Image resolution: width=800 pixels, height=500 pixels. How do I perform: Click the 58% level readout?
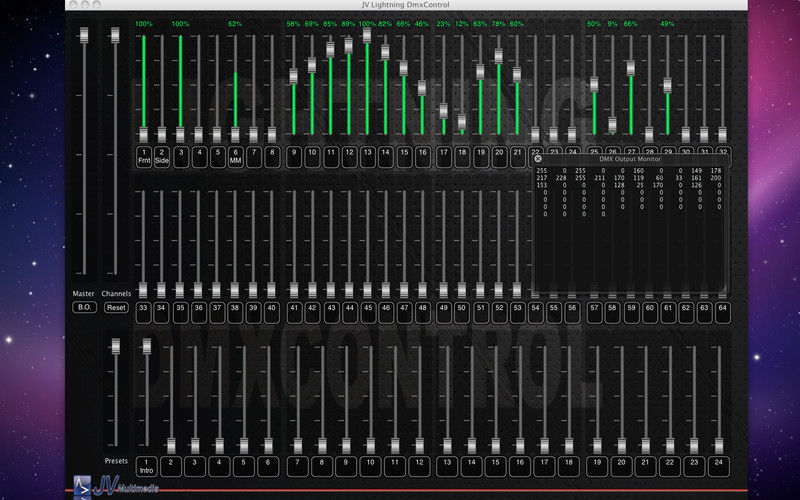(293, 23)
